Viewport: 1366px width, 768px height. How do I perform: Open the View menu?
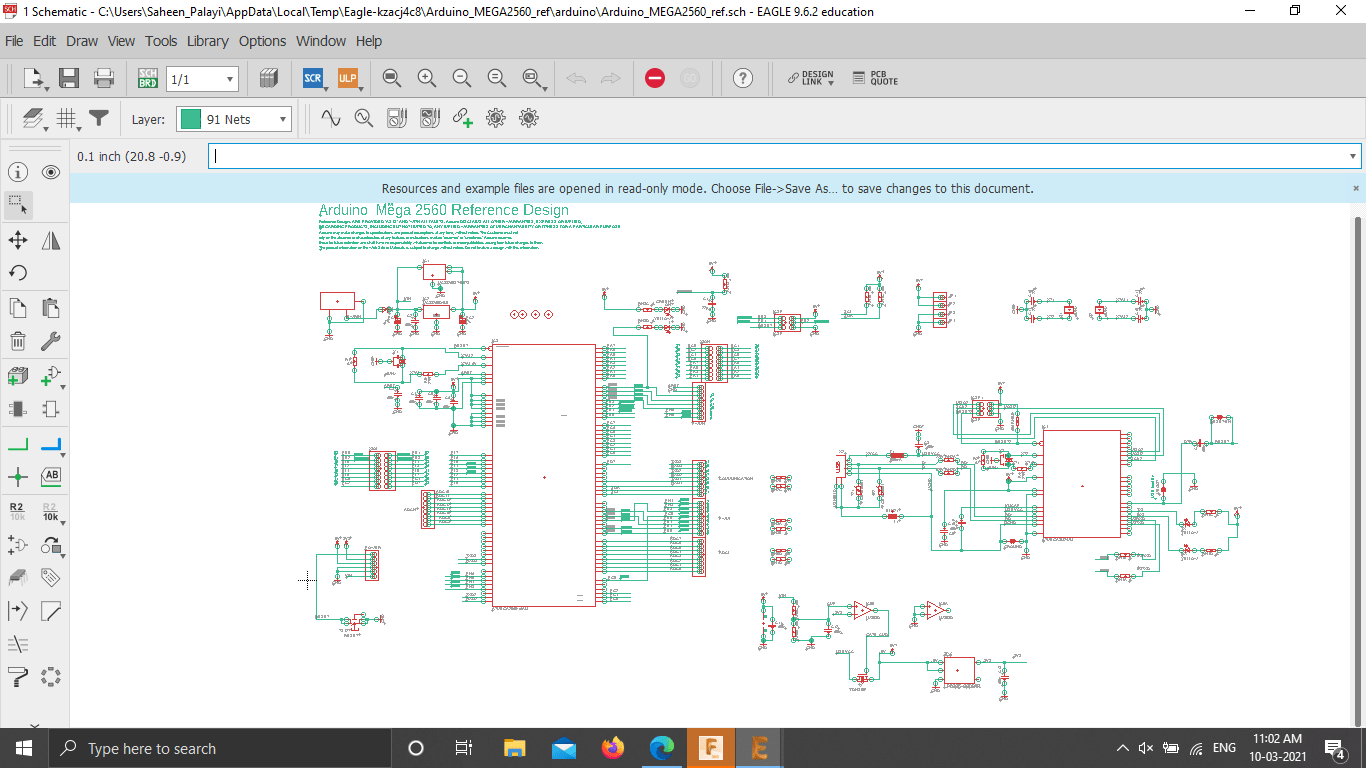[x=121, y=41]
